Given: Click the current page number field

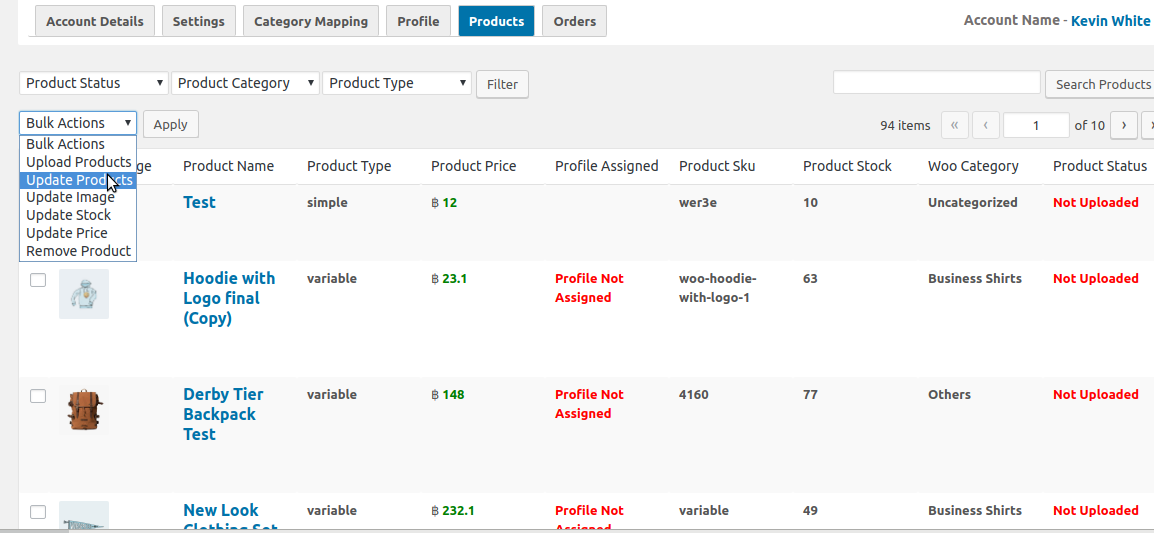Looking at the screenshot, I should coord(1036,125).
